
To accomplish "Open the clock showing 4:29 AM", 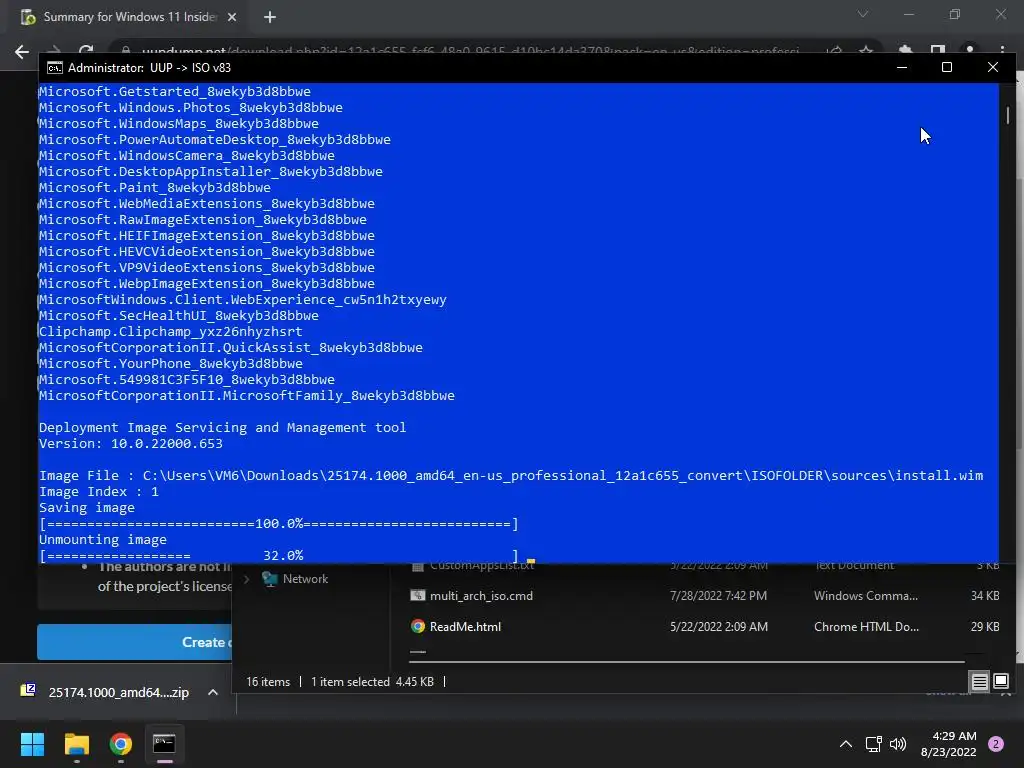I will 948,744.
